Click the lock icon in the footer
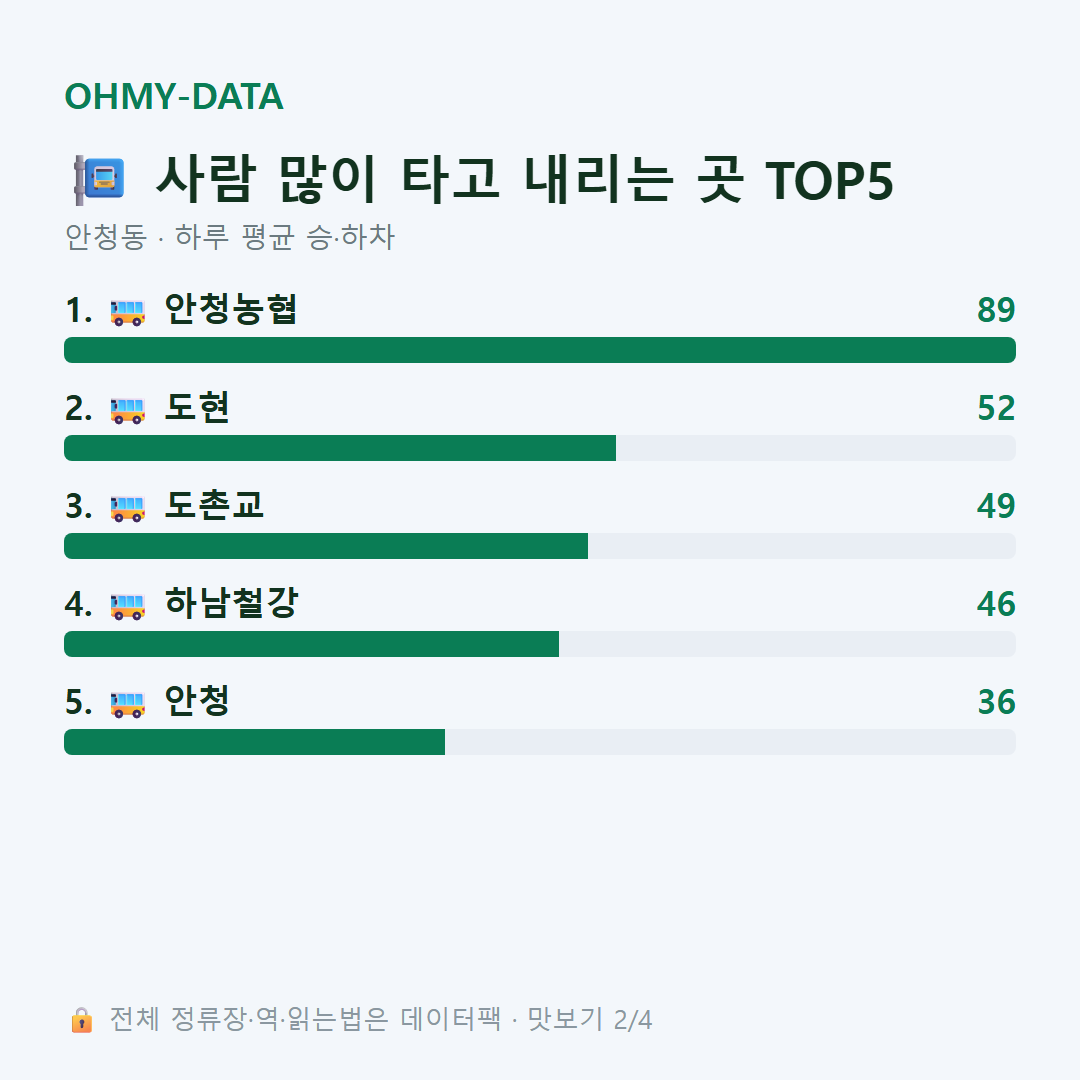 point(81,1020)
